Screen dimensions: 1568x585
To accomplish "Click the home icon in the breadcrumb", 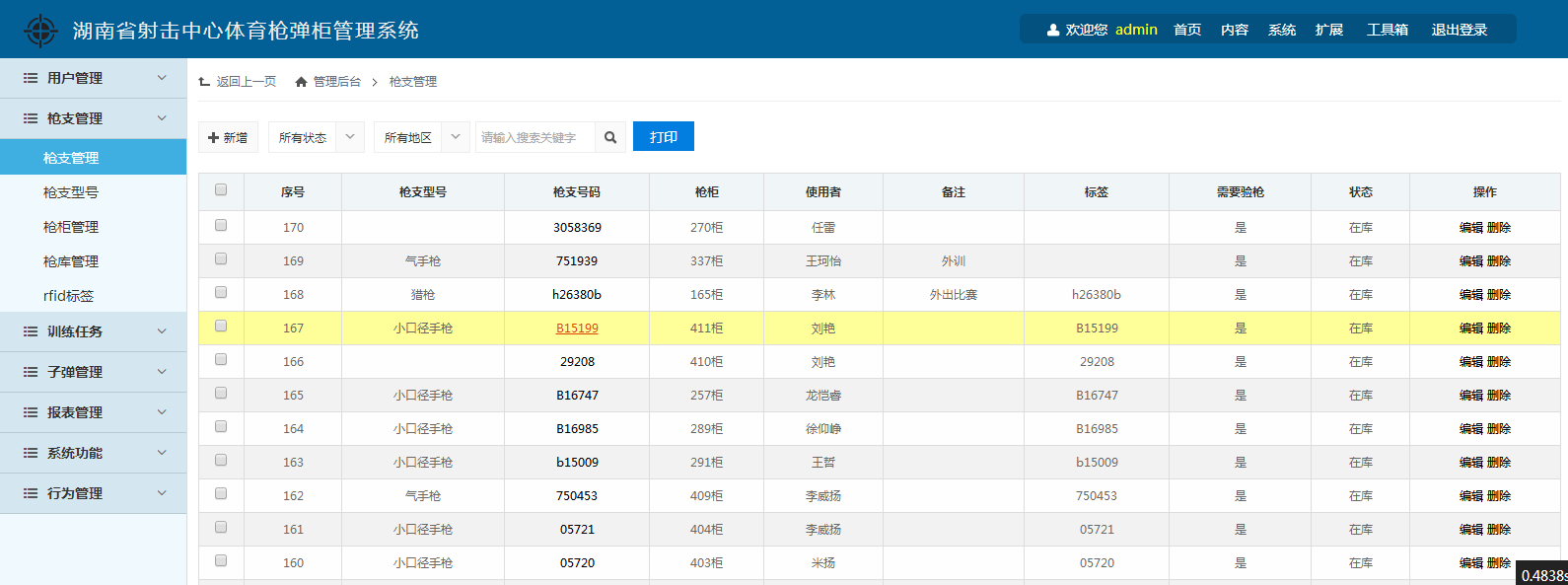I will (x=301, y=82).
